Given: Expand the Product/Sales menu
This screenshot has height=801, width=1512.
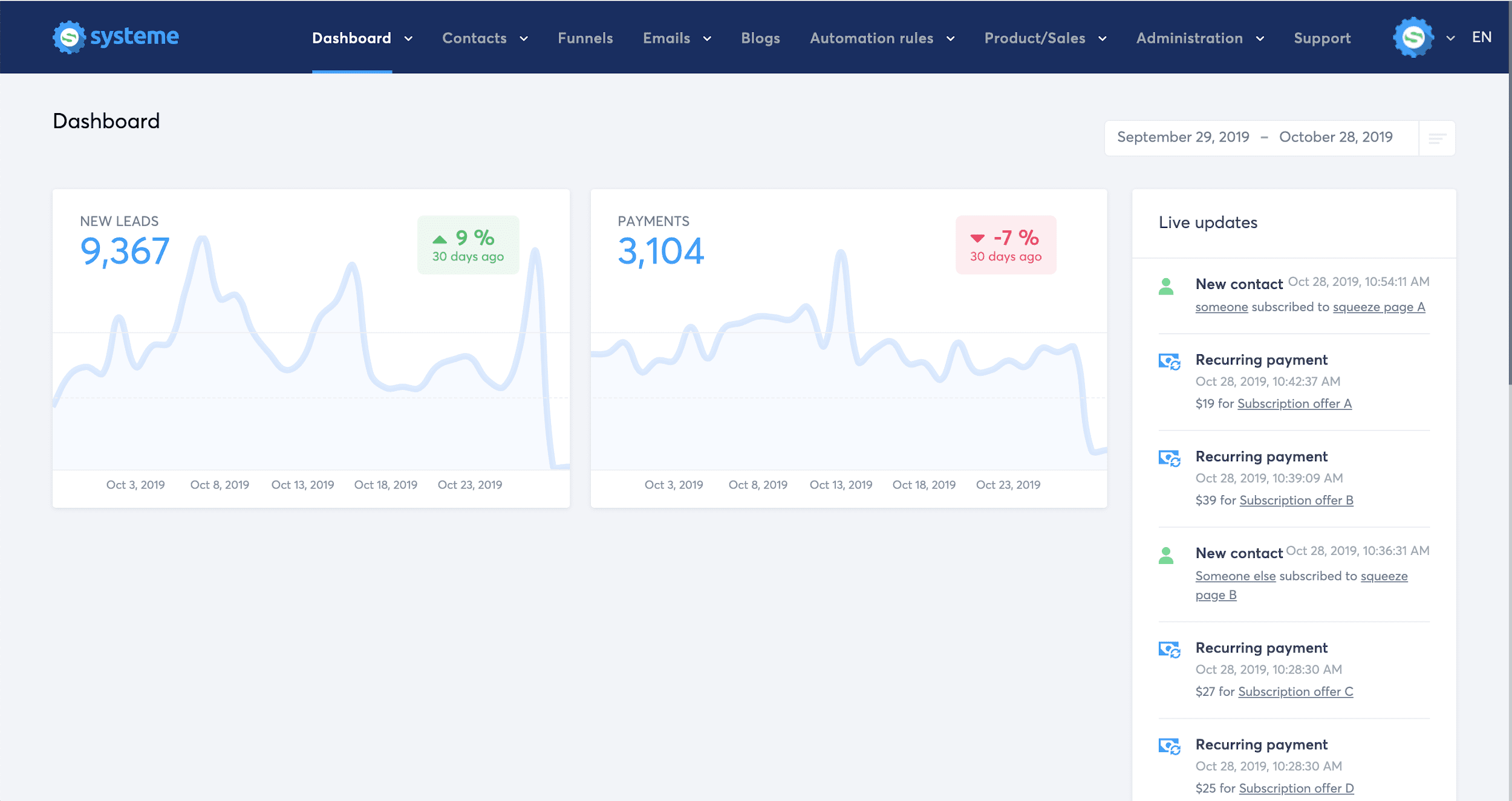Looking at the screenshot, I should point(1103,39).
